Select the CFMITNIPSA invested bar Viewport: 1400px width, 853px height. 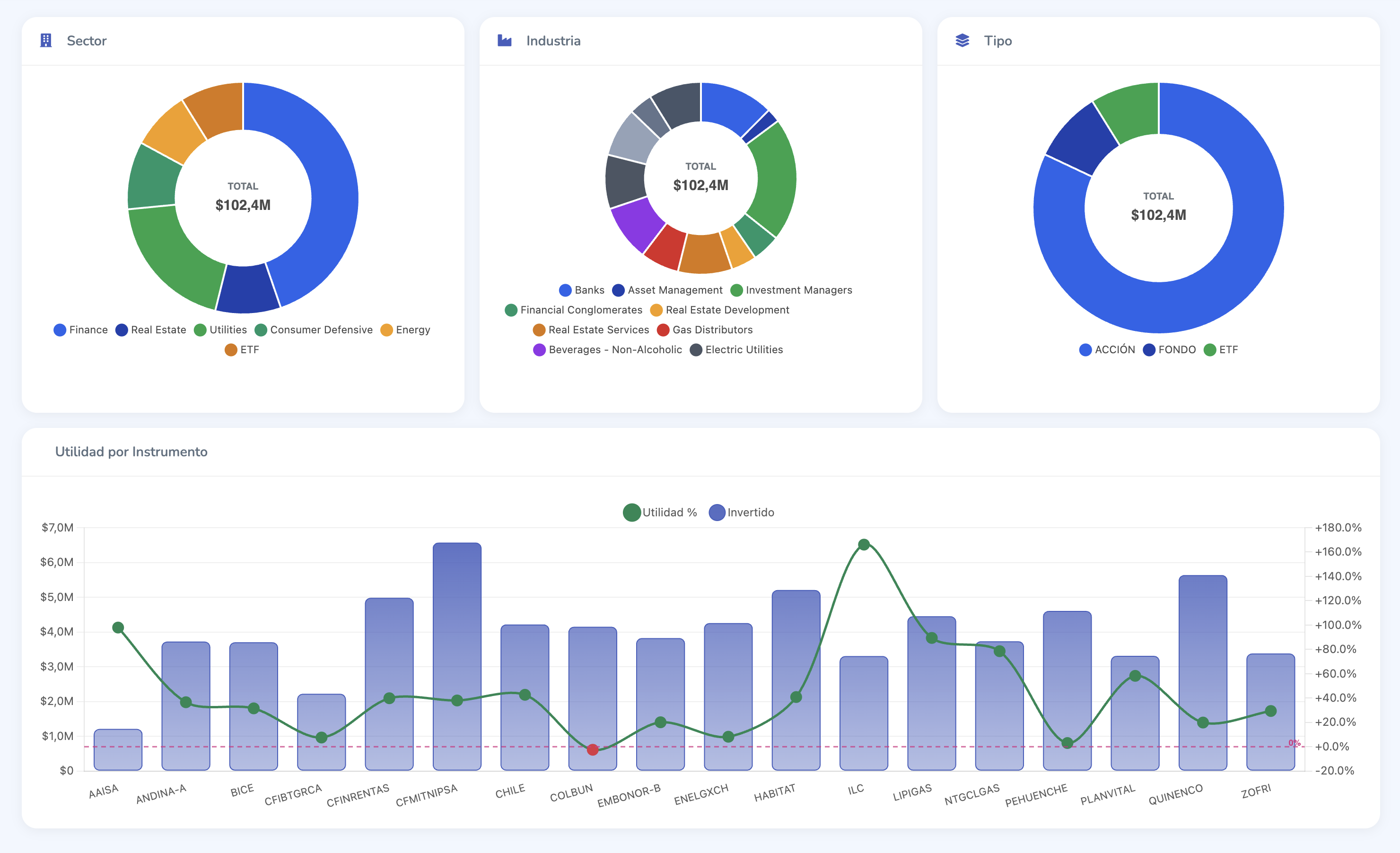457,625
